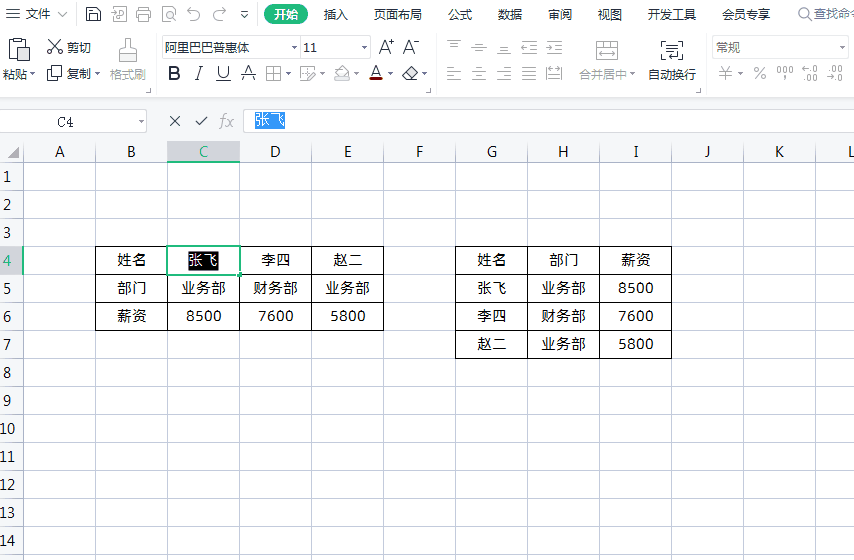854x560 pixels.
Task: Click the eraser clear icon
Action: point(410,73)
